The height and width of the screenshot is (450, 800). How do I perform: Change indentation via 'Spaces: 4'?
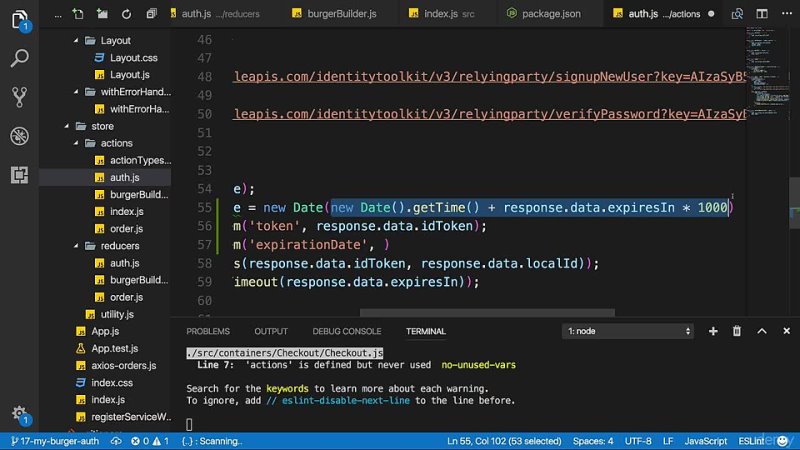coord(593,441)
